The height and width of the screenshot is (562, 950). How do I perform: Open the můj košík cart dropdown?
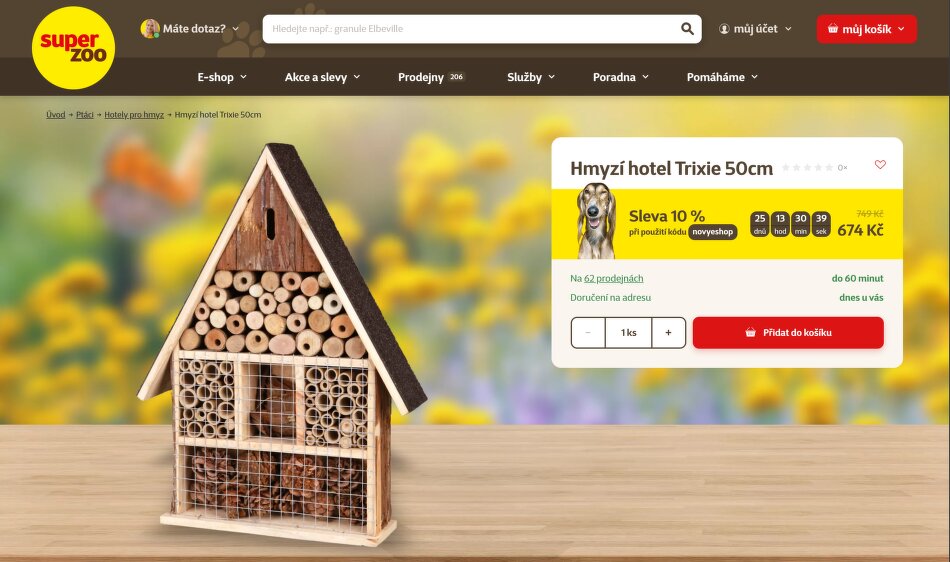point(866,29)
